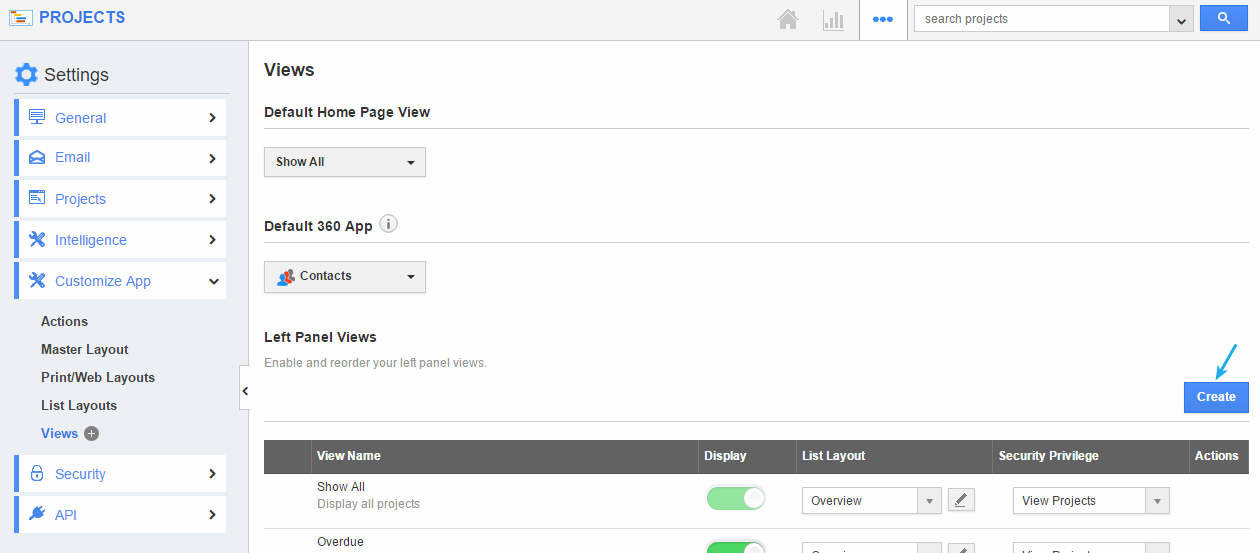This screenshot has height=553, width=1260.
Task: Click the plus icon next to Views
Action: (x=92, y=433)
